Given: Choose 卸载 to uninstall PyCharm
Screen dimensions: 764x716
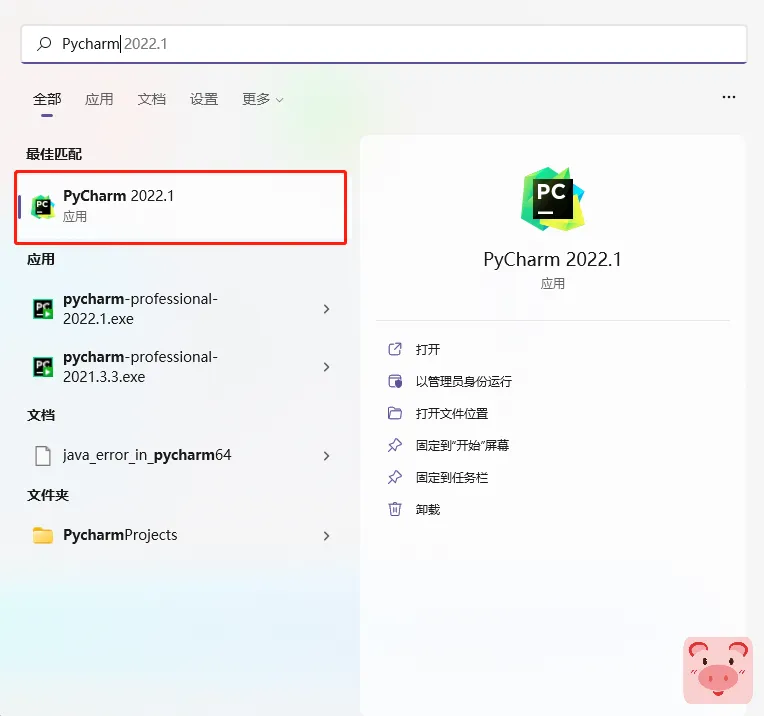Looking at the screenshot, I should (x=428, y=509).
